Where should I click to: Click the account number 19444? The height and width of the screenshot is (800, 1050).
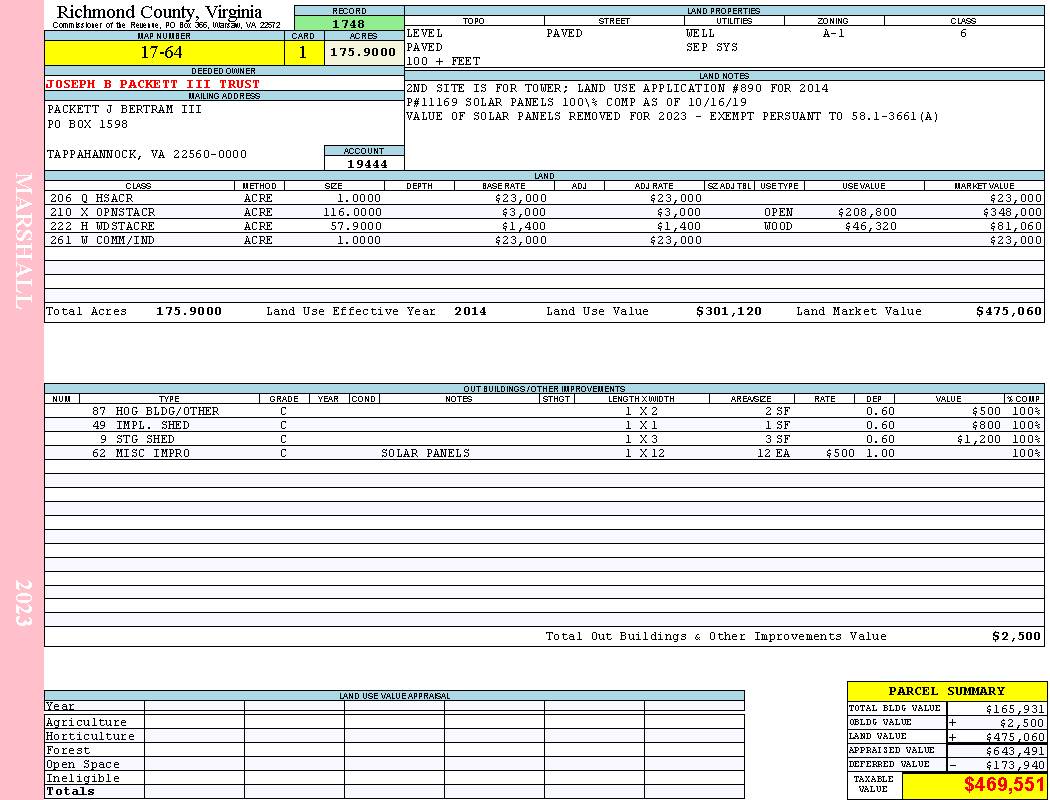366,164
